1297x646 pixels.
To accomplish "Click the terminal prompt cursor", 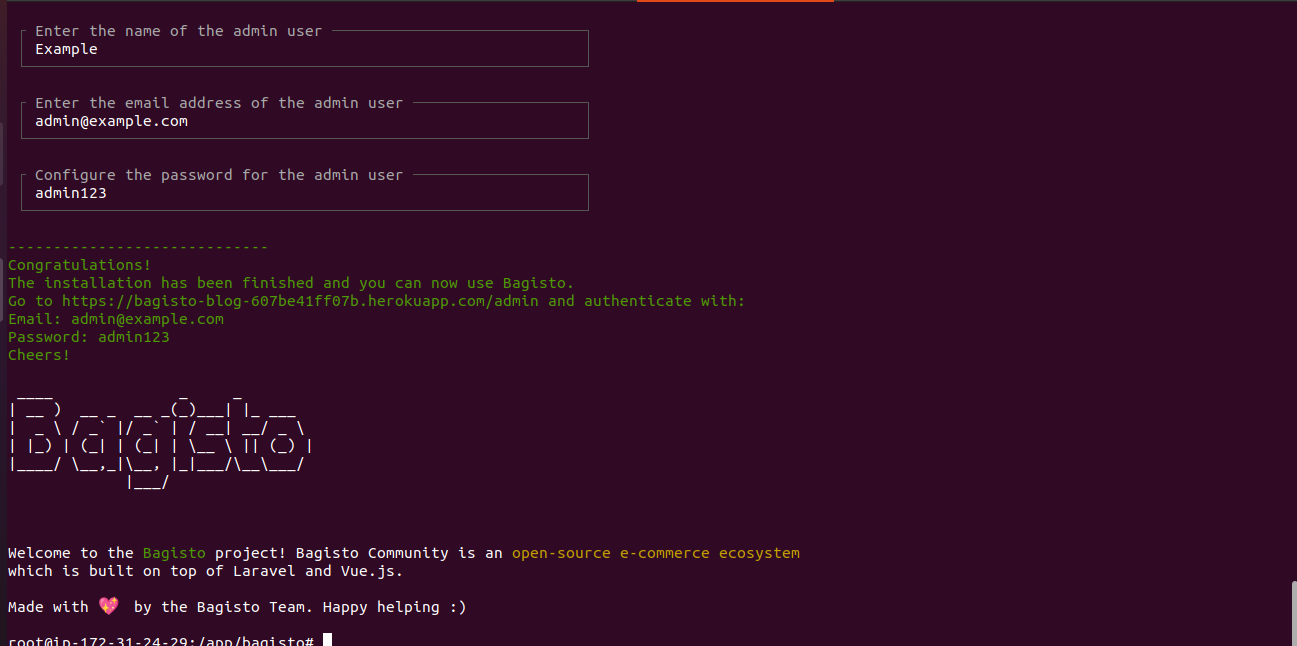I will tap(327, 640).
